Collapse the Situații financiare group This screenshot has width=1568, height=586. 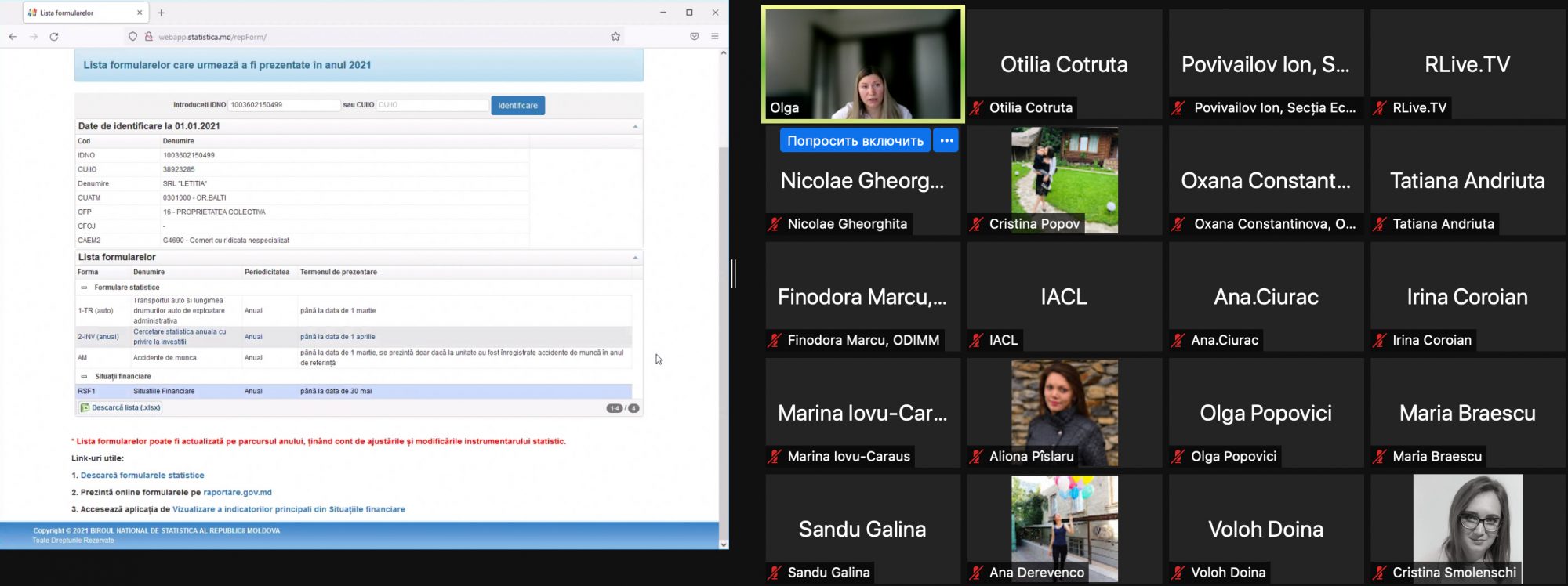coord(85,377)
